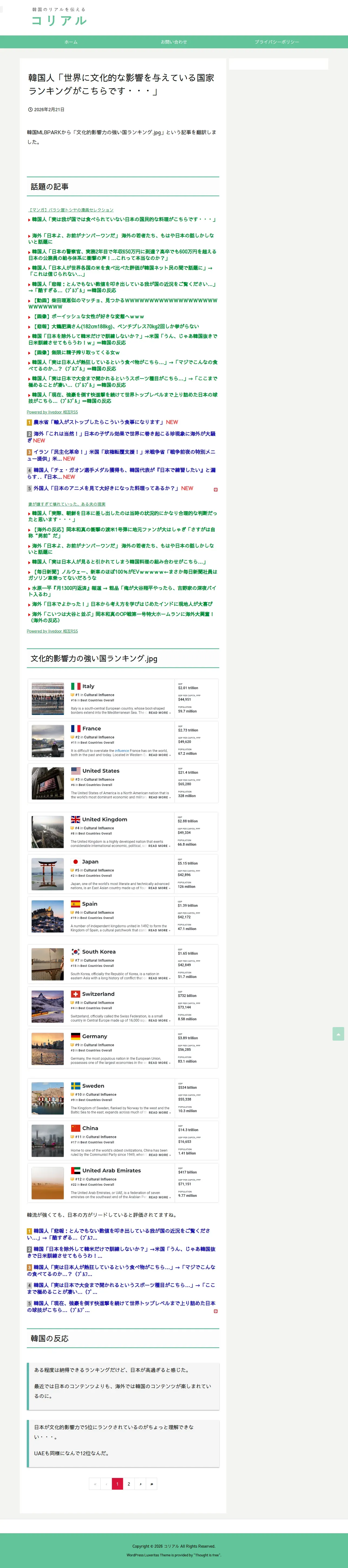This screenshot has width=348, height=1568.
Task: Click the 話題の記事 heading
Action: [49, 187]
